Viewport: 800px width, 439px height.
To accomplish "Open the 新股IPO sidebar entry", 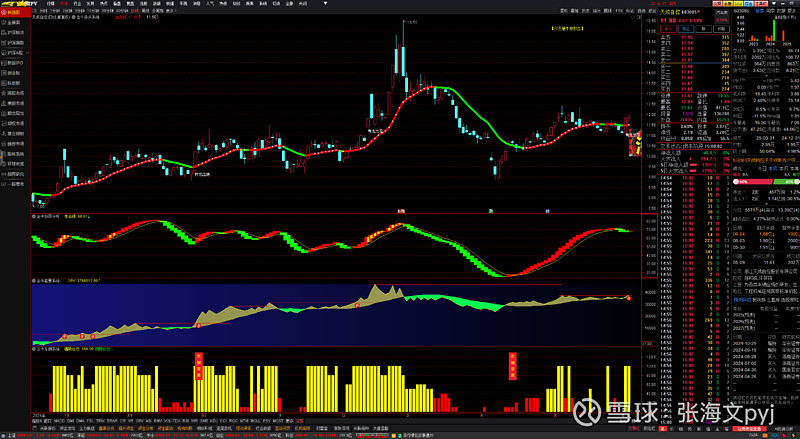I will pyautogui.click(x=15, y=63).
